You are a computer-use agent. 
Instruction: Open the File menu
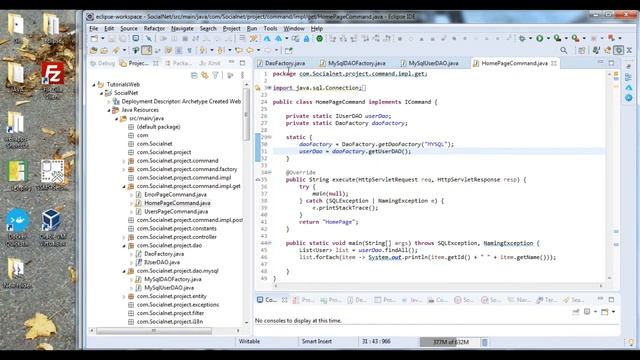94,29
